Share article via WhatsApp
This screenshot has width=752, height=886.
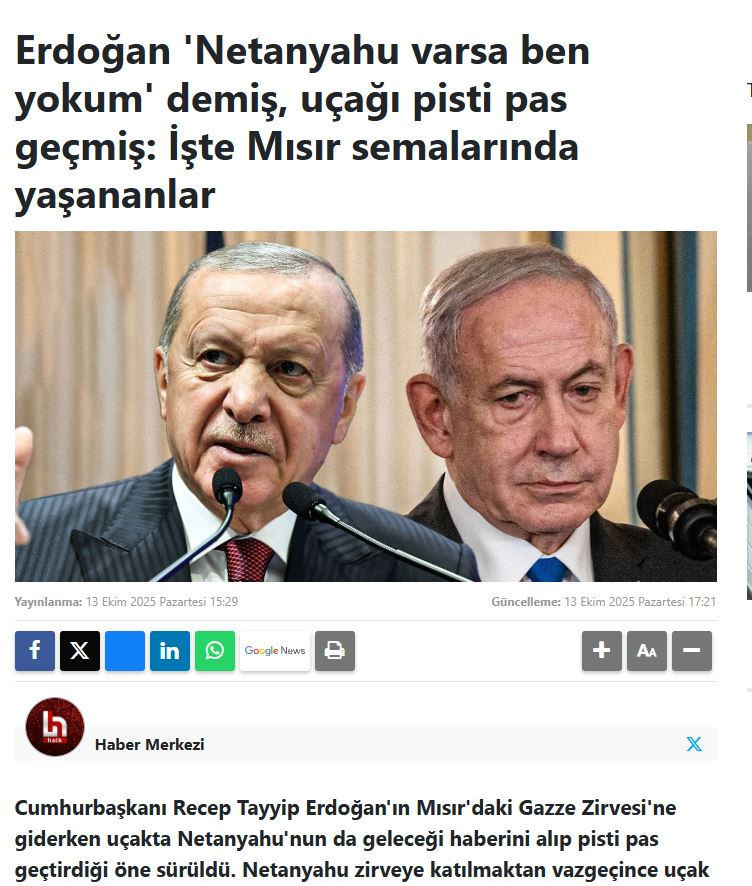(x=215, y=650)
